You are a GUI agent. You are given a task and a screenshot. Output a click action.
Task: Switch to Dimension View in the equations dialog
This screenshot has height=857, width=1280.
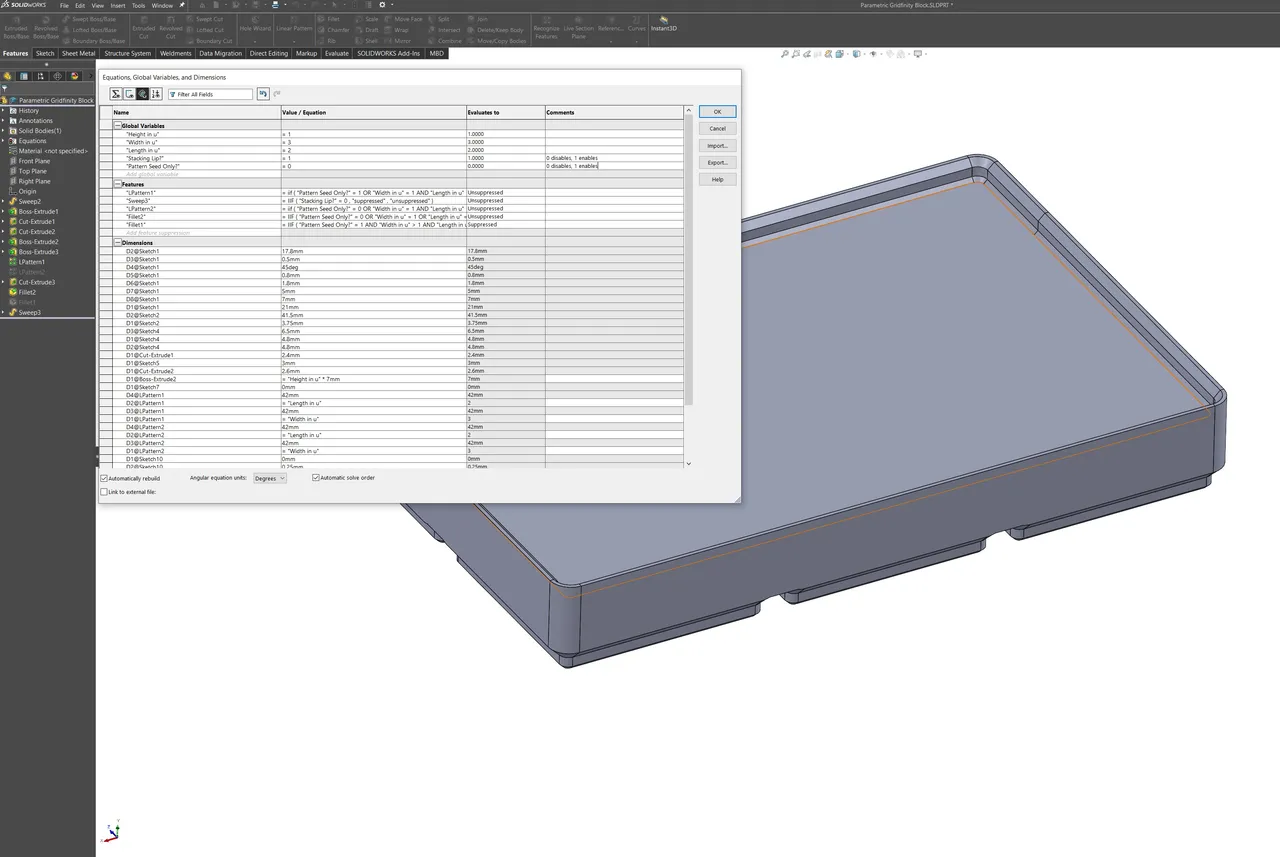143,93
